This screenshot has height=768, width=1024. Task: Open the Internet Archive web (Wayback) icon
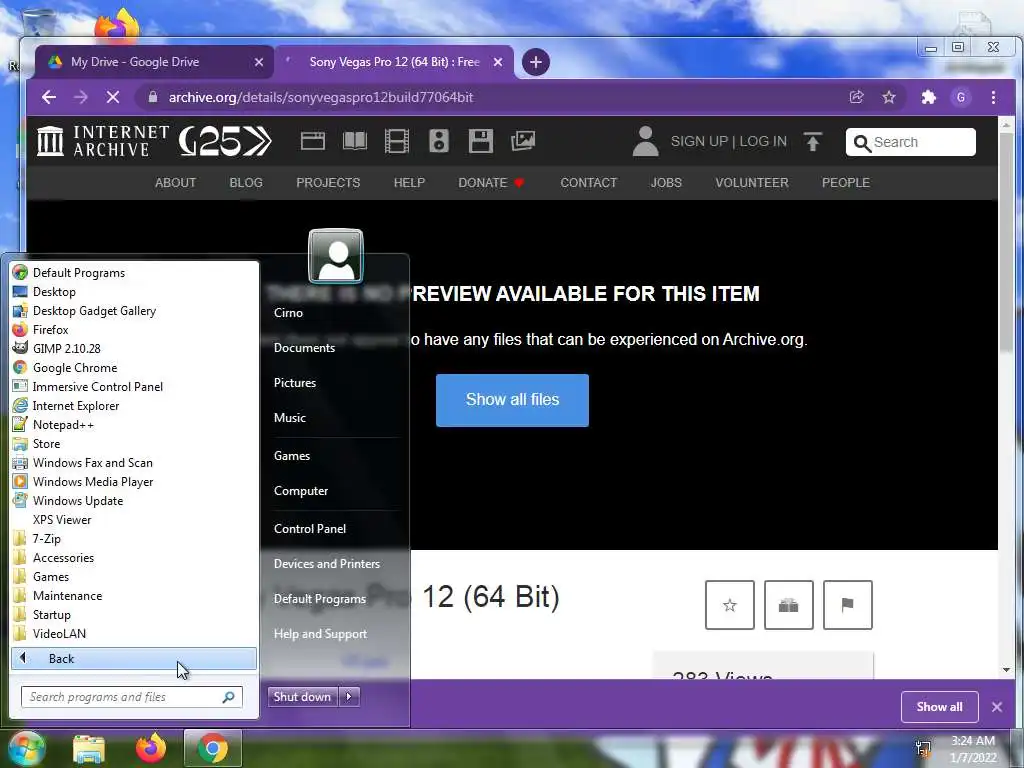click(313, 141)
